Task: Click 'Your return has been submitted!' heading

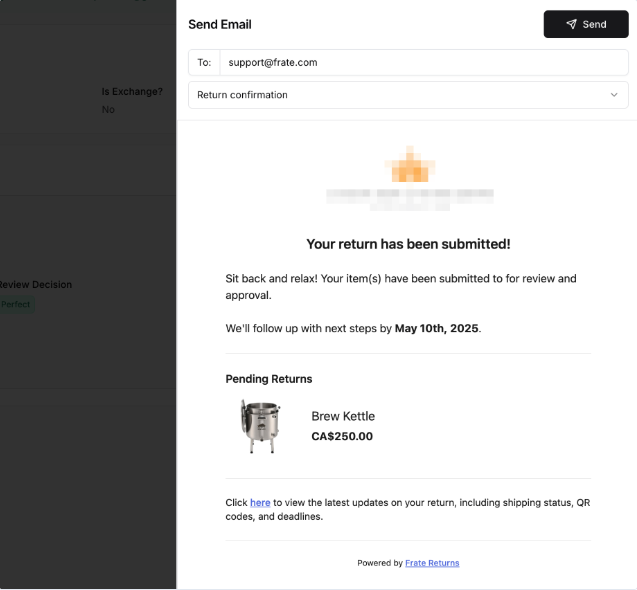Action: 408,244
